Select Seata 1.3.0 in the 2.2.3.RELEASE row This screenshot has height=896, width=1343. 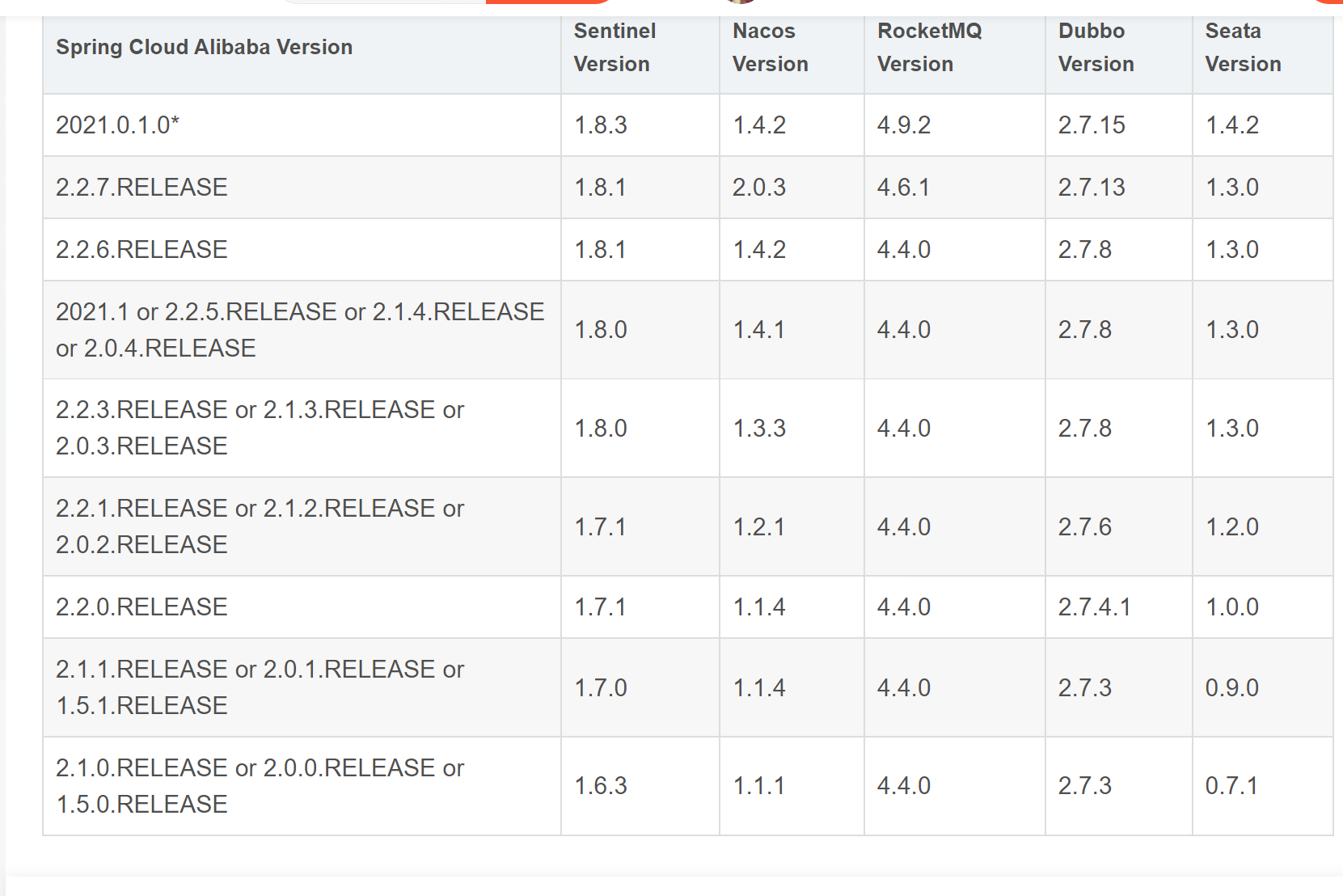tap(1263, 429)
